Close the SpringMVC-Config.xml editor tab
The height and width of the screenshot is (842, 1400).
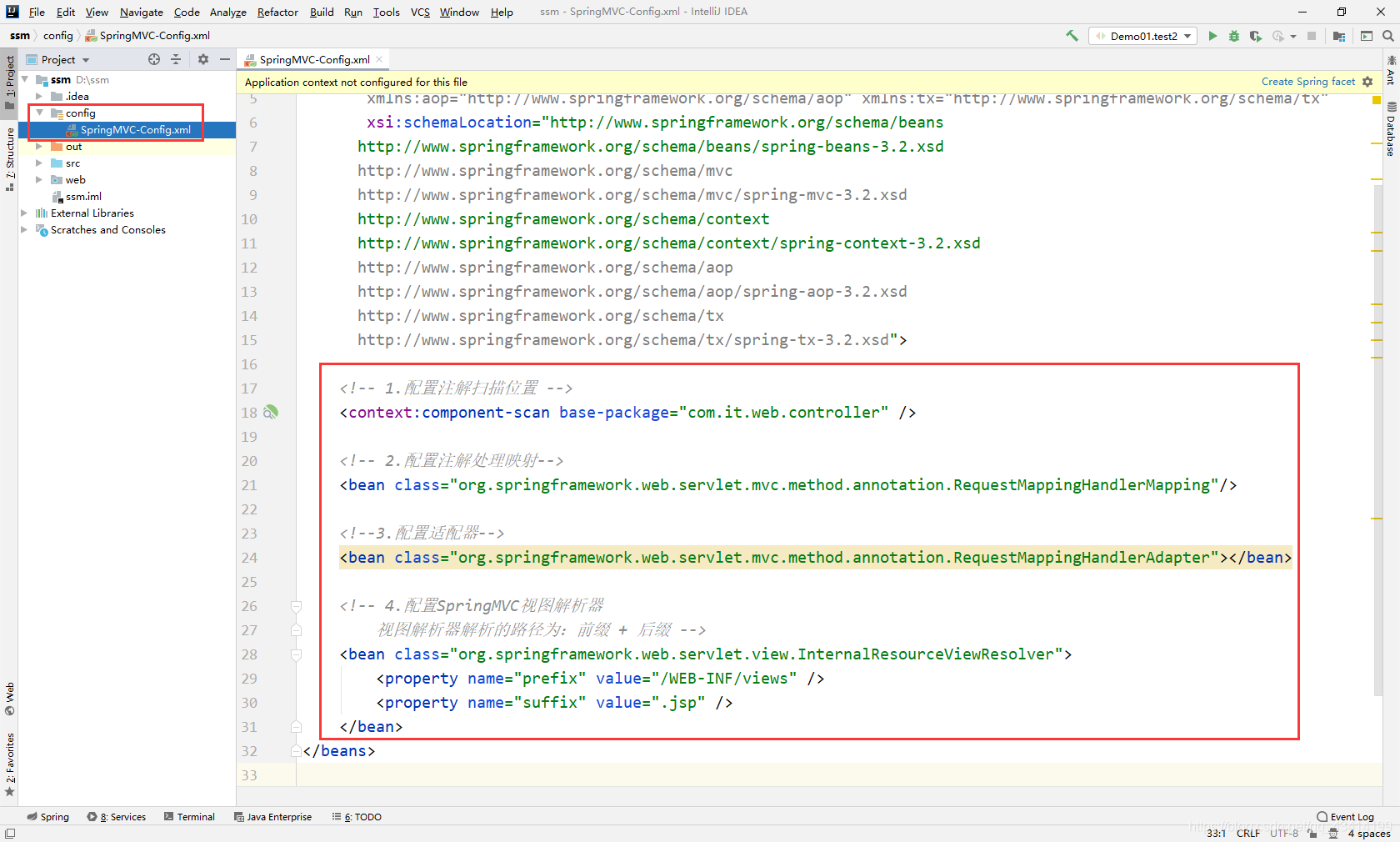click(x=379, y=59)
